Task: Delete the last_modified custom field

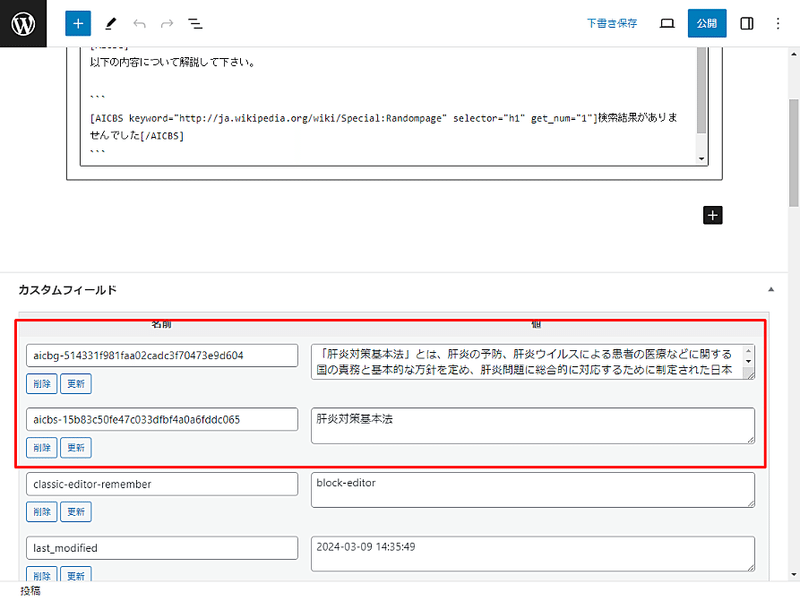Action: point(42,574)
